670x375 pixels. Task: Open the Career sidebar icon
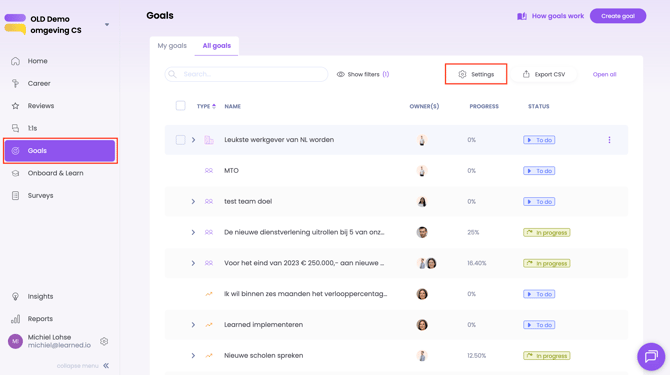(x=15, y=83)
